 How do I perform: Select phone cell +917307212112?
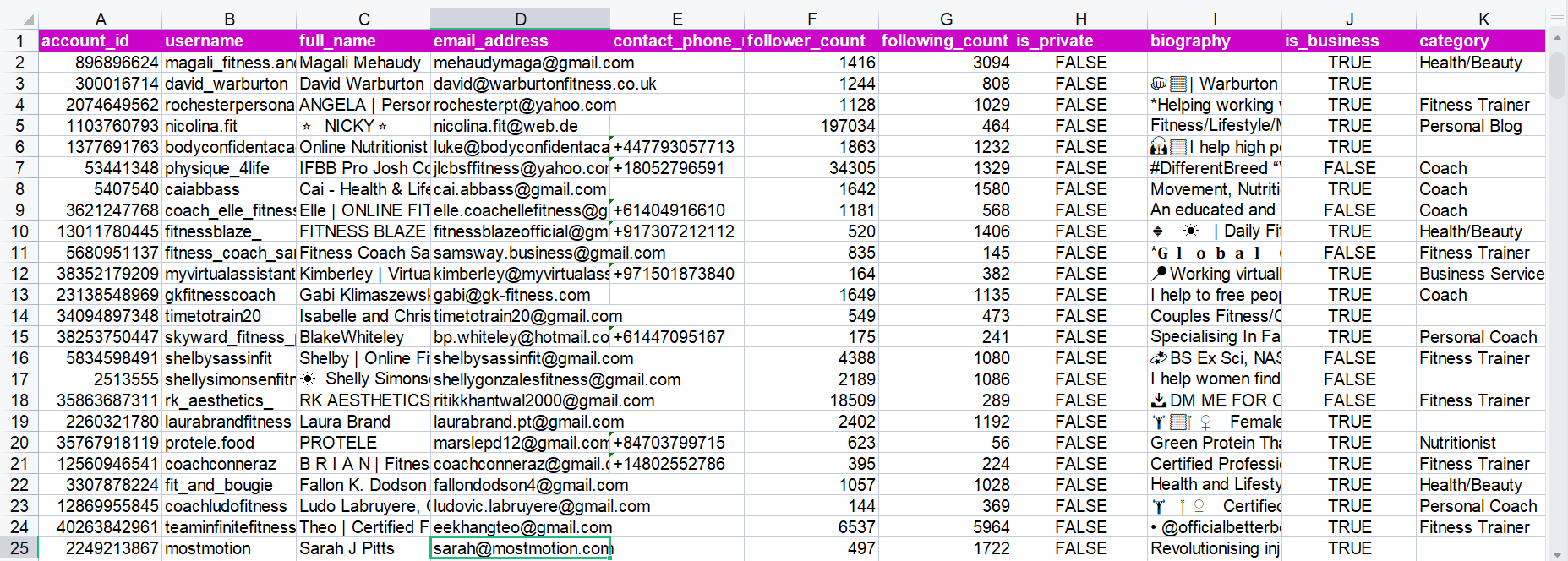pyautogui.click(x=677, y=231)
